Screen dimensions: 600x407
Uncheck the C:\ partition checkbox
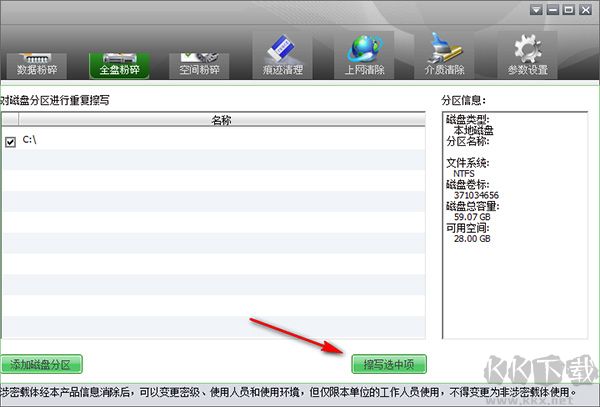pos(10,142)
